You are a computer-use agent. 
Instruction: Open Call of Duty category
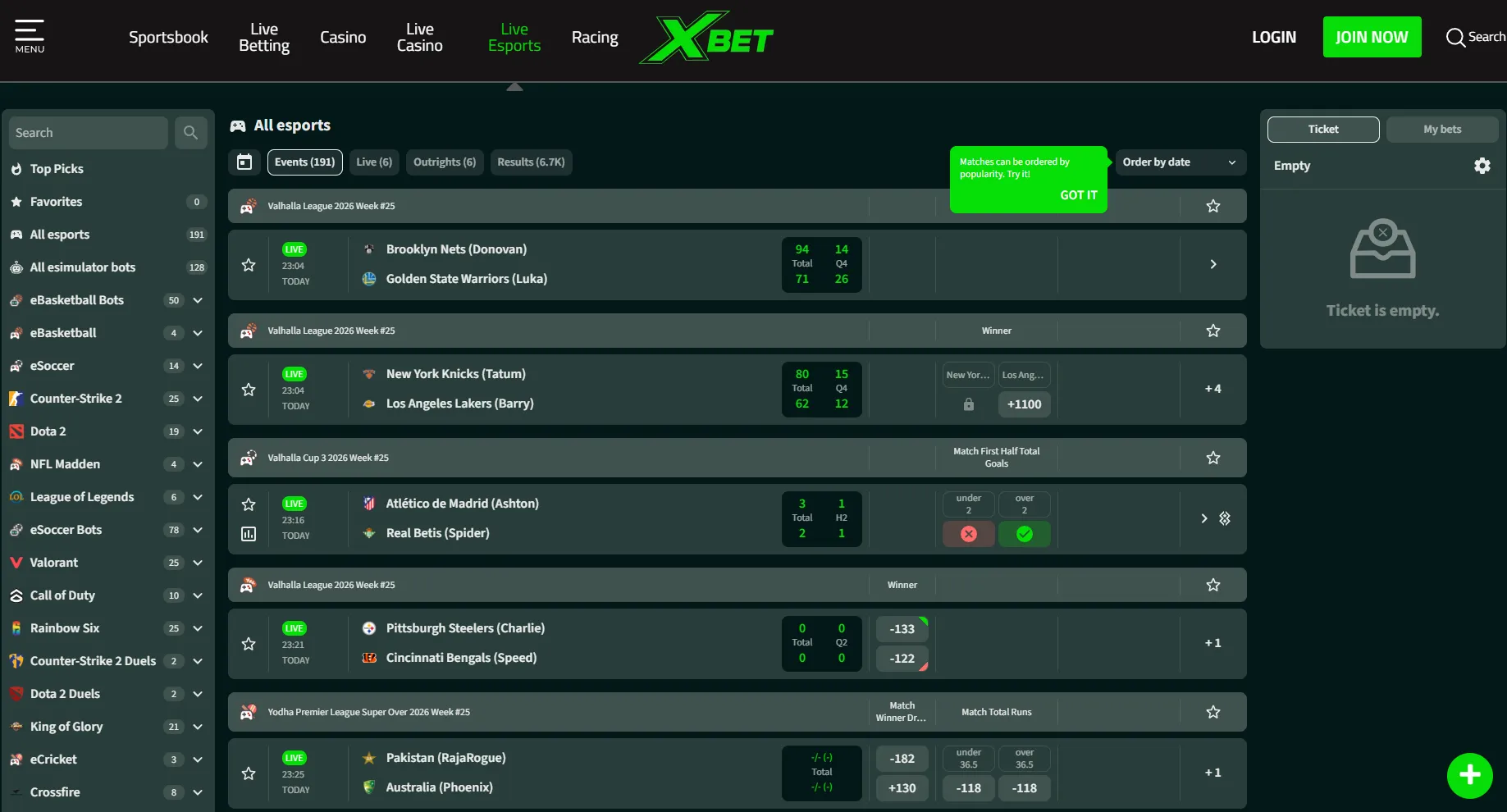coord(107,595)
